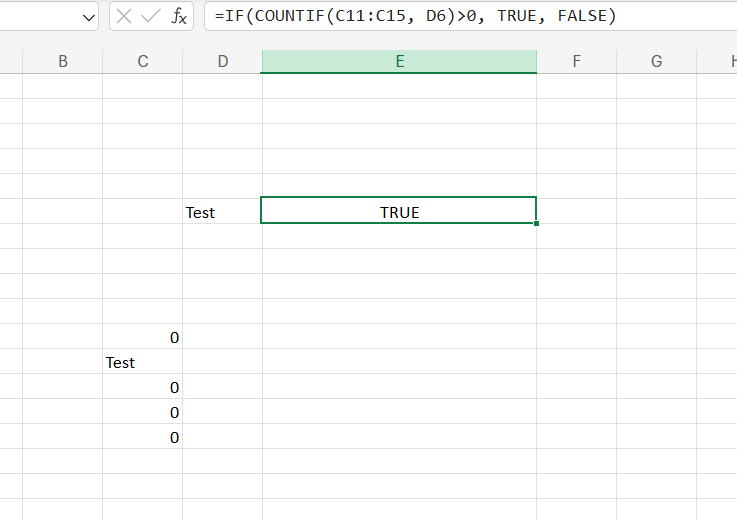Select the 0 directly below Test
The height and width of the screenshot is (520, 737).
(142, 386)
